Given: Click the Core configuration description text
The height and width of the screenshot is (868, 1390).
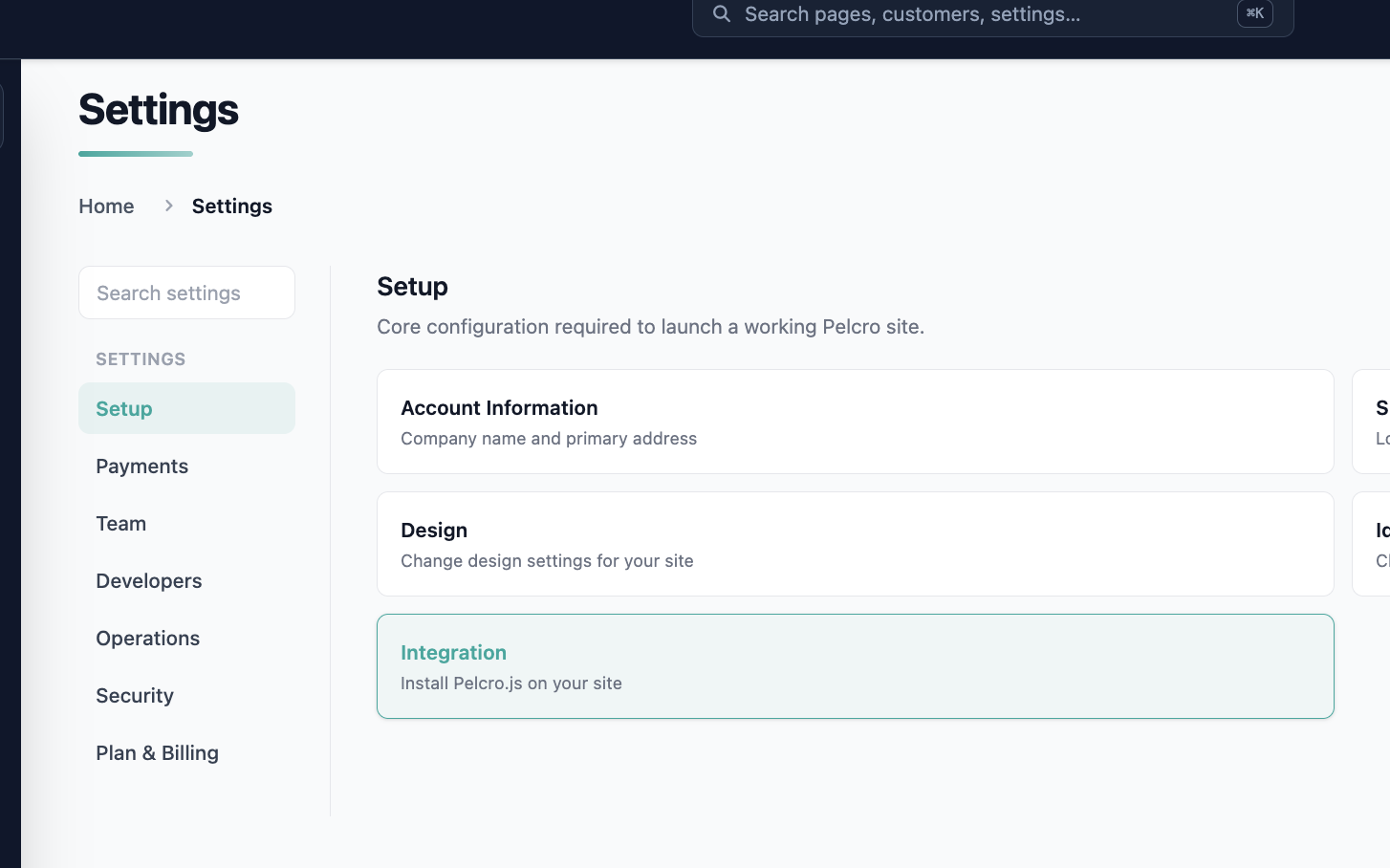Looking at the screenshot, I should 651,327.
